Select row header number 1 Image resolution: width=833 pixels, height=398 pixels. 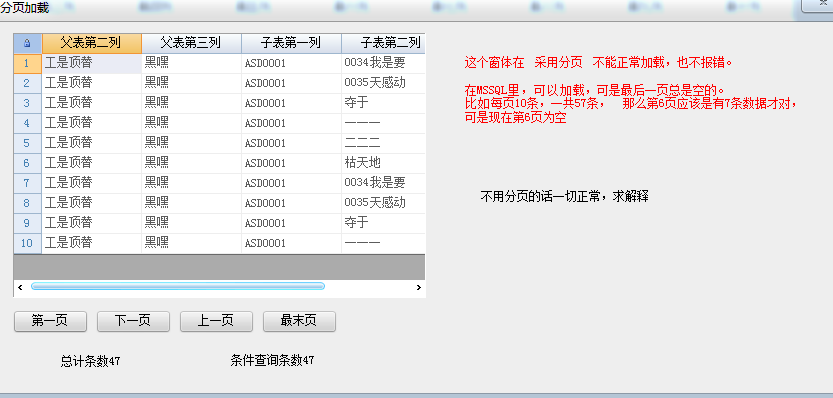click(x=28, y=63)
